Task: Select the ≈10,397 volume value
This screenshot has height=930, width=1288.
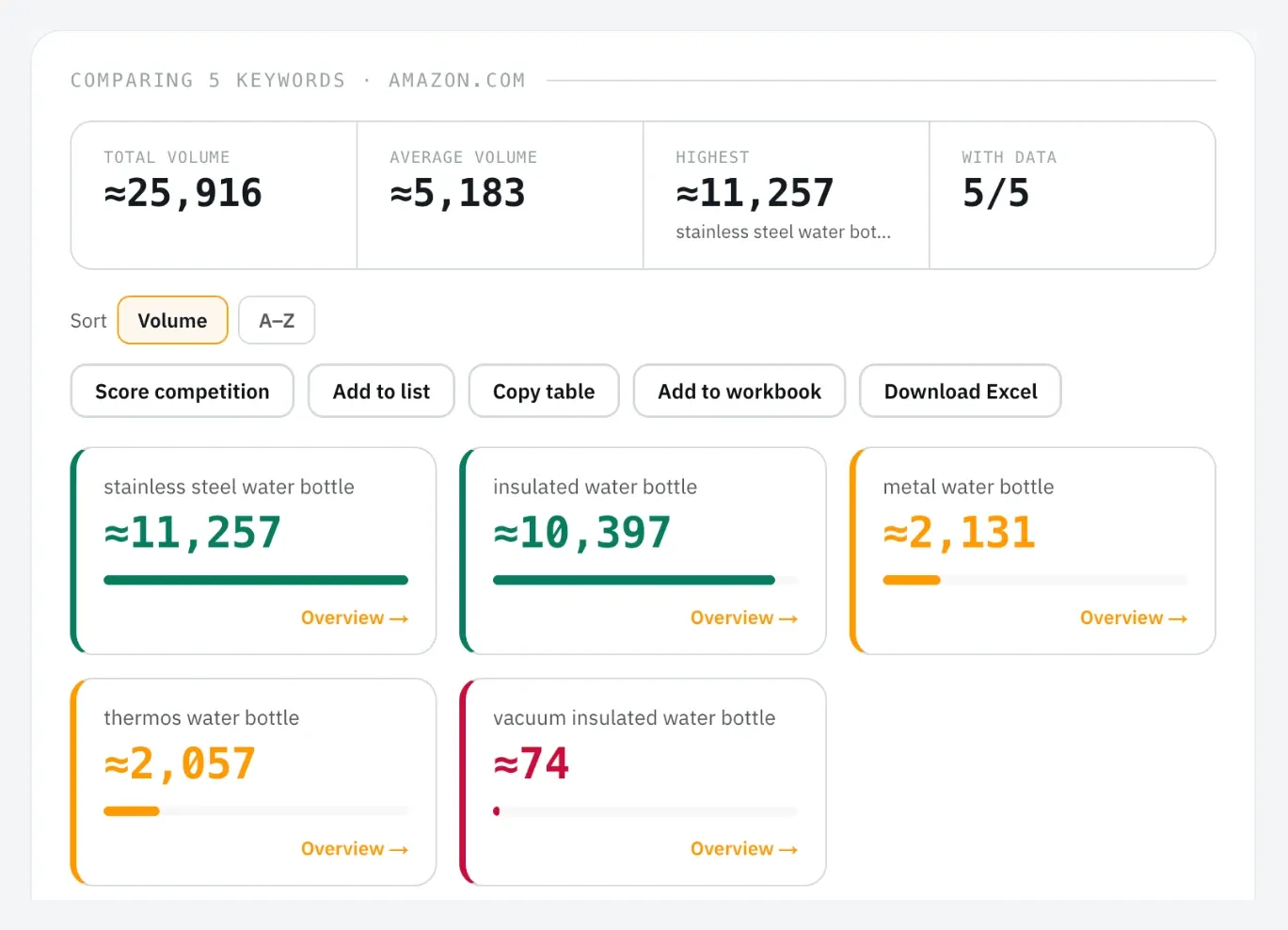Action: coord(582,532)
